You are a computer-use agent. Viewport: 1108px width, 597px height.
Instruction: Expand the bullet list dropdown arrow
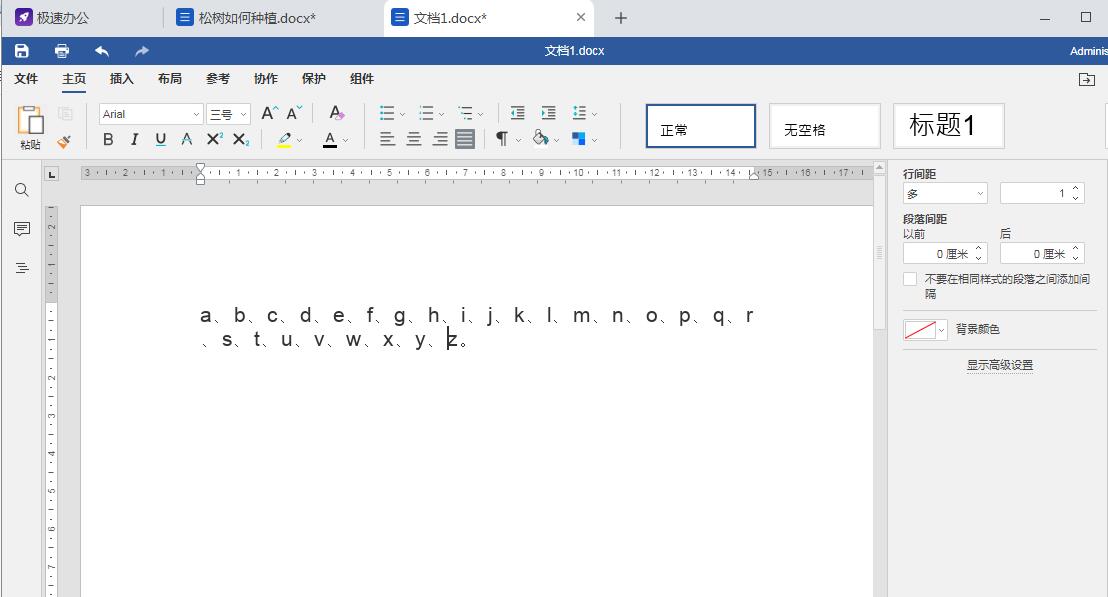point(402,114)
